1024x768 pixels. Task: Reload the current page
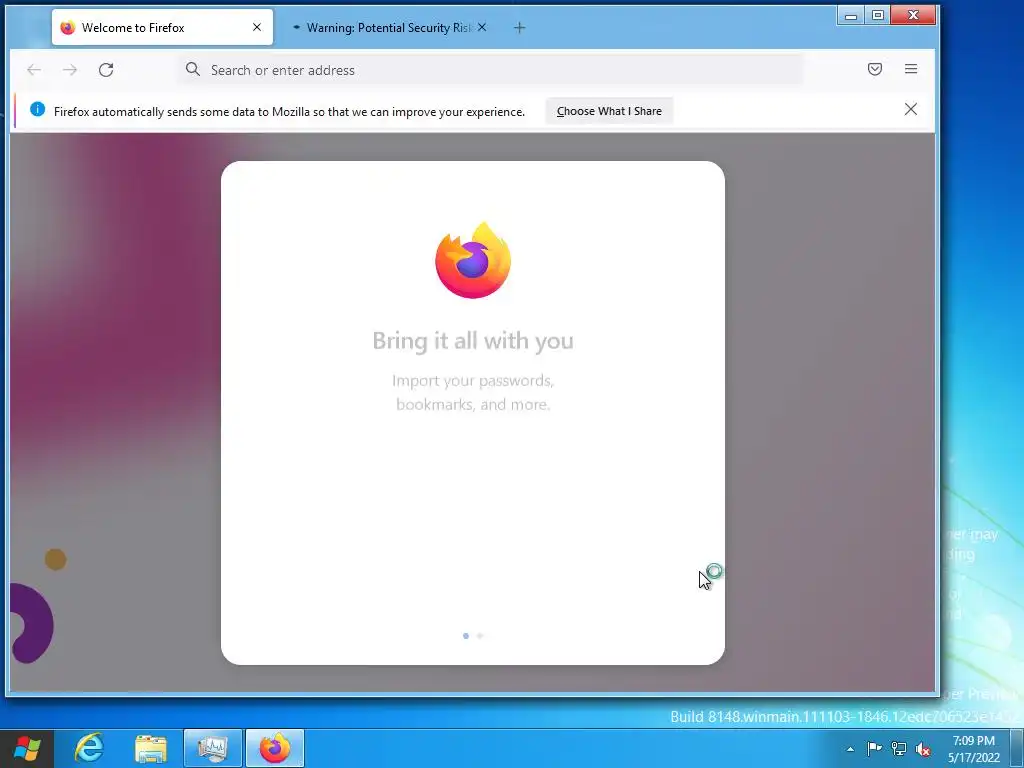coord(106,70)
